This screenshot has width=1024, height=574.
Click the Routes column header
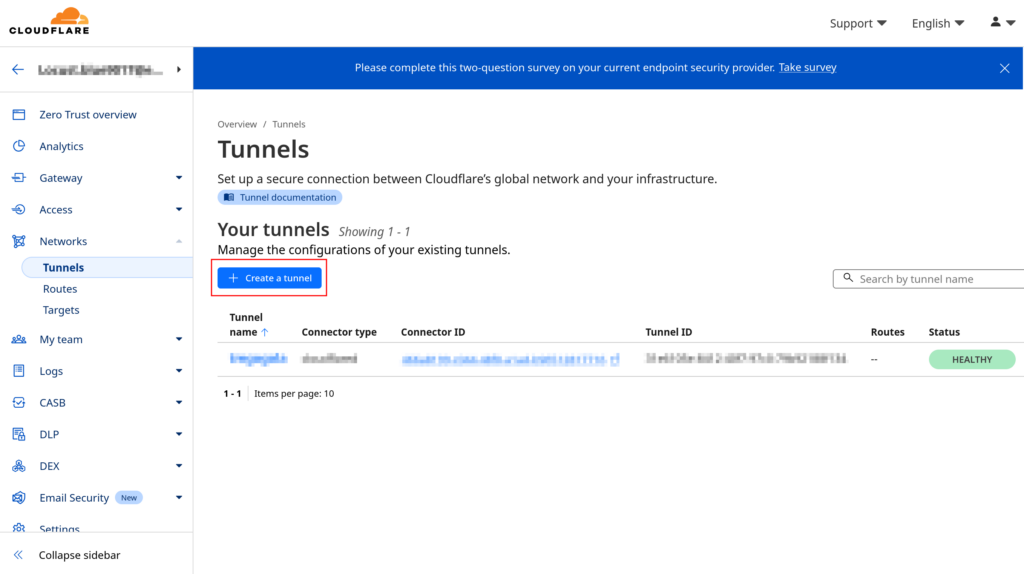[x=888, y=332]
